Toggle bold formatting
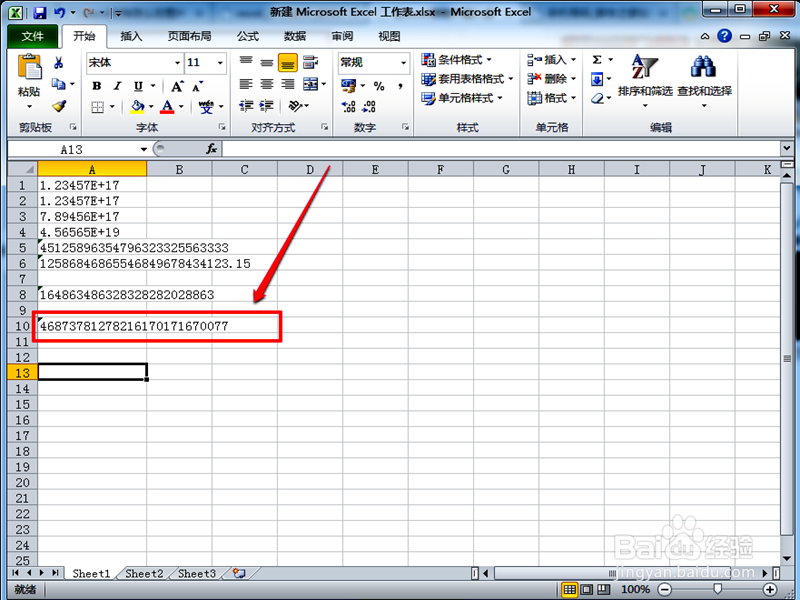This screenshot has height=600, width=800. tap(96, 86)
